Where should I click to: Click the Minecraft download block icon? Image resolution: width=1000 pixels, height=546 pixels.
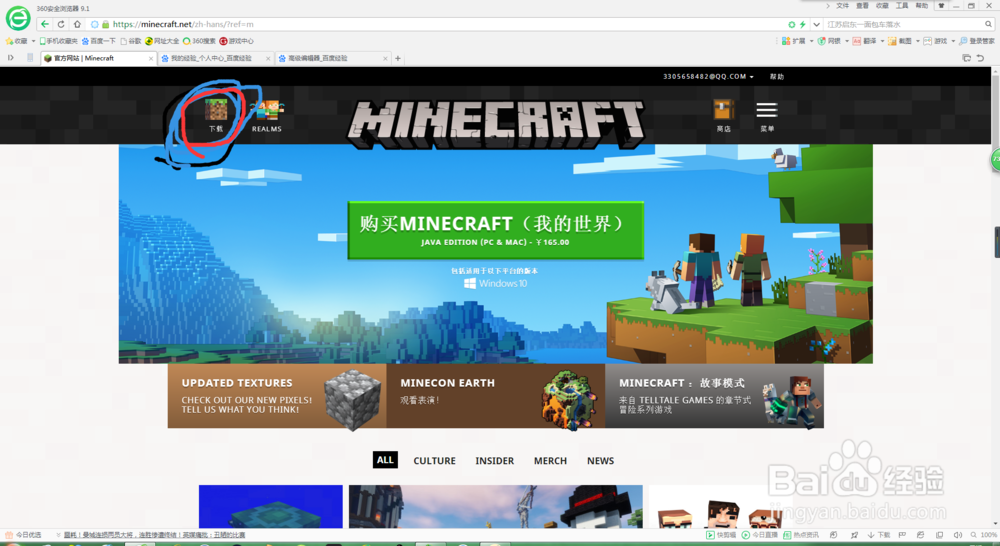(x=216, y=110)
